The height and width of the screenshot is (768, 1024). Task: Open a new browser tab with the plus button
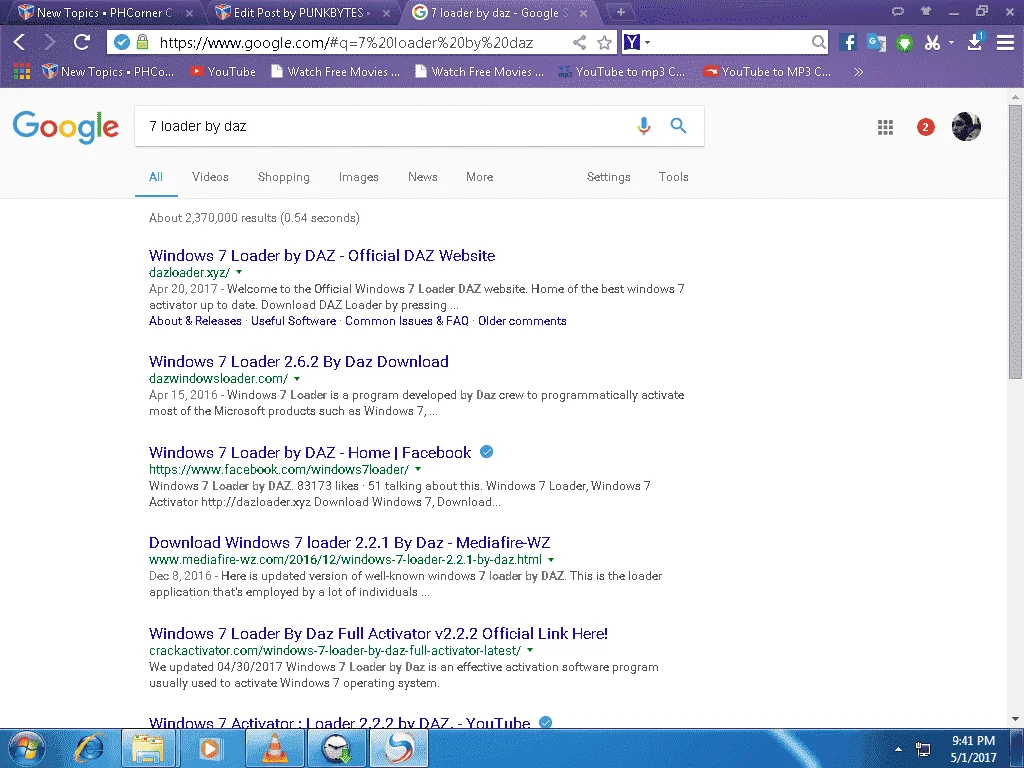click(x=621, y=12)
